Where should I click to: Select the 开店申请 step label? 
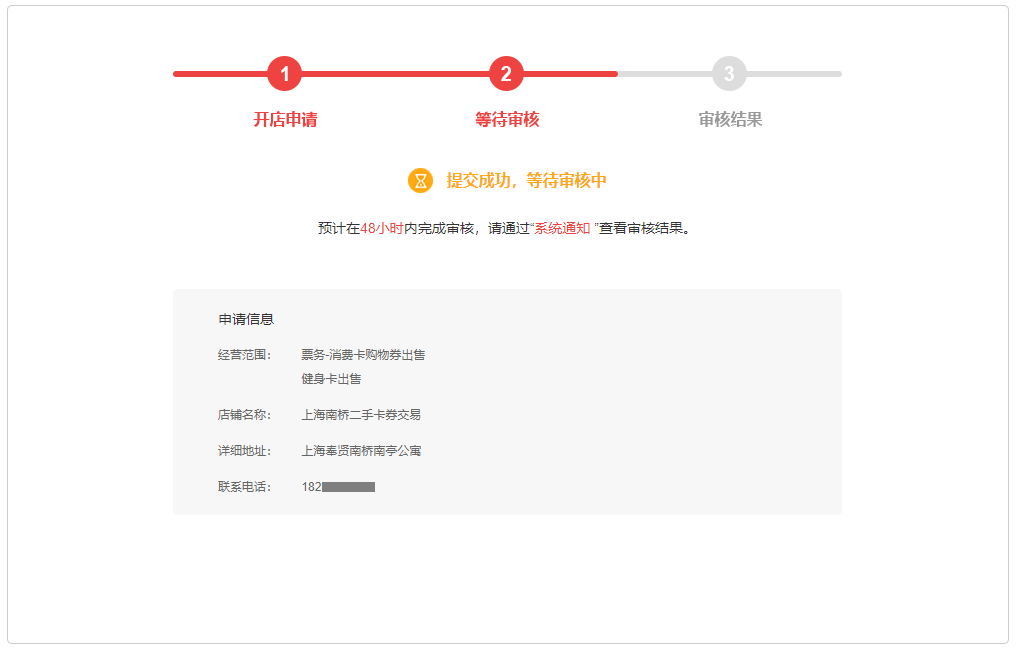pyautogui.click(x=285, y=119)
